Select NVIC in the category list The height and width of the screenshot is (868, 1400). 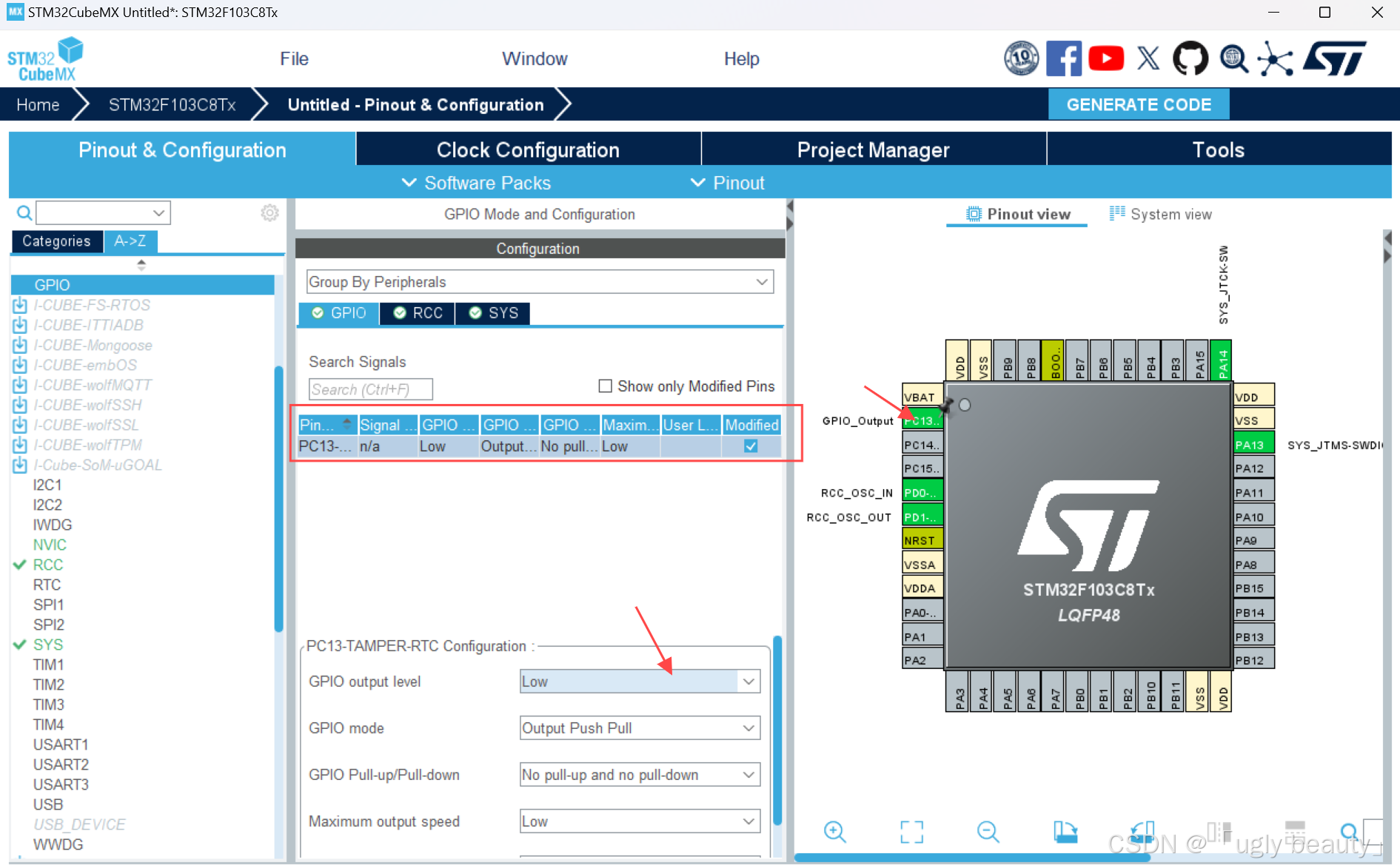click(x=50, y=545)
